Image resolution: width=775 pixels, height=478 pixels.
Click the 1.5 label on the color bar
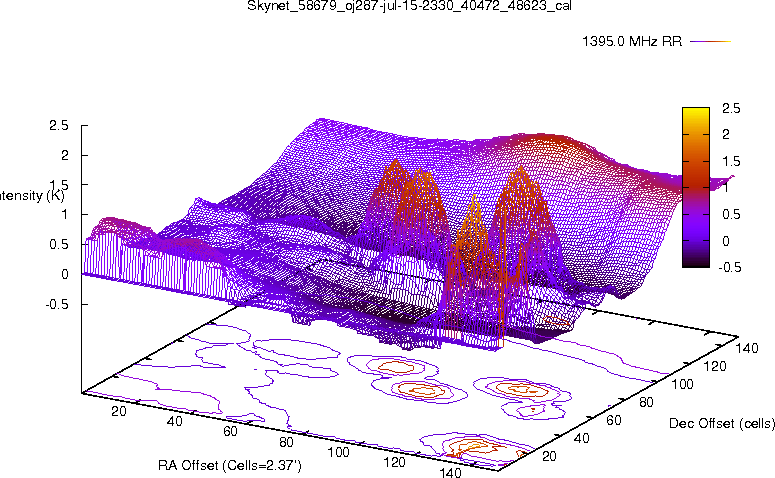coord(731,162)
